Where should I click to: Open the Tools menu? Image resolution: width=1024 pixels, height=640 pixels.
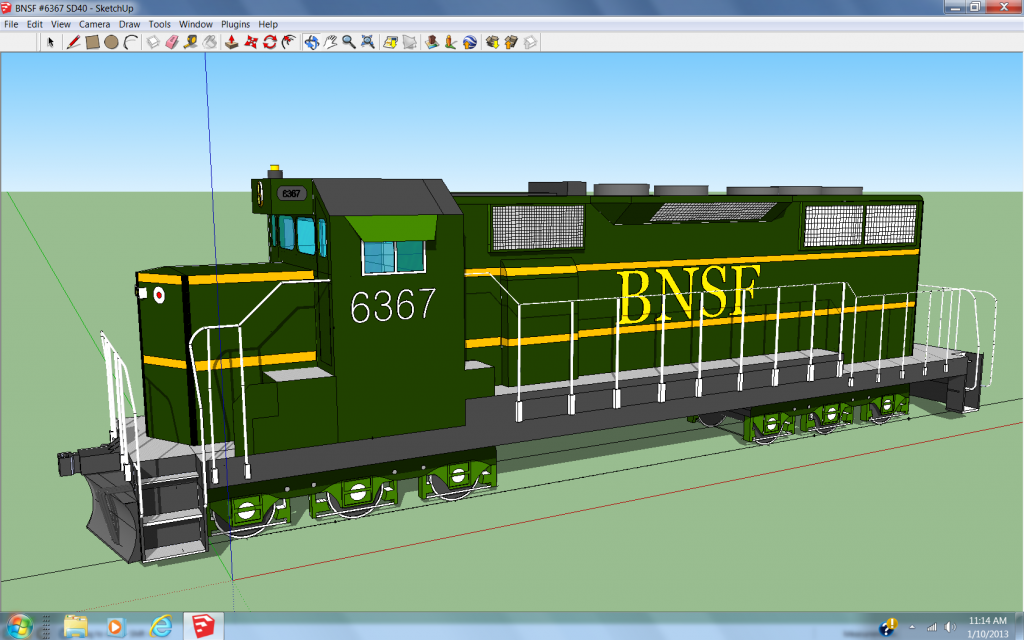click(x=159, y=24)
